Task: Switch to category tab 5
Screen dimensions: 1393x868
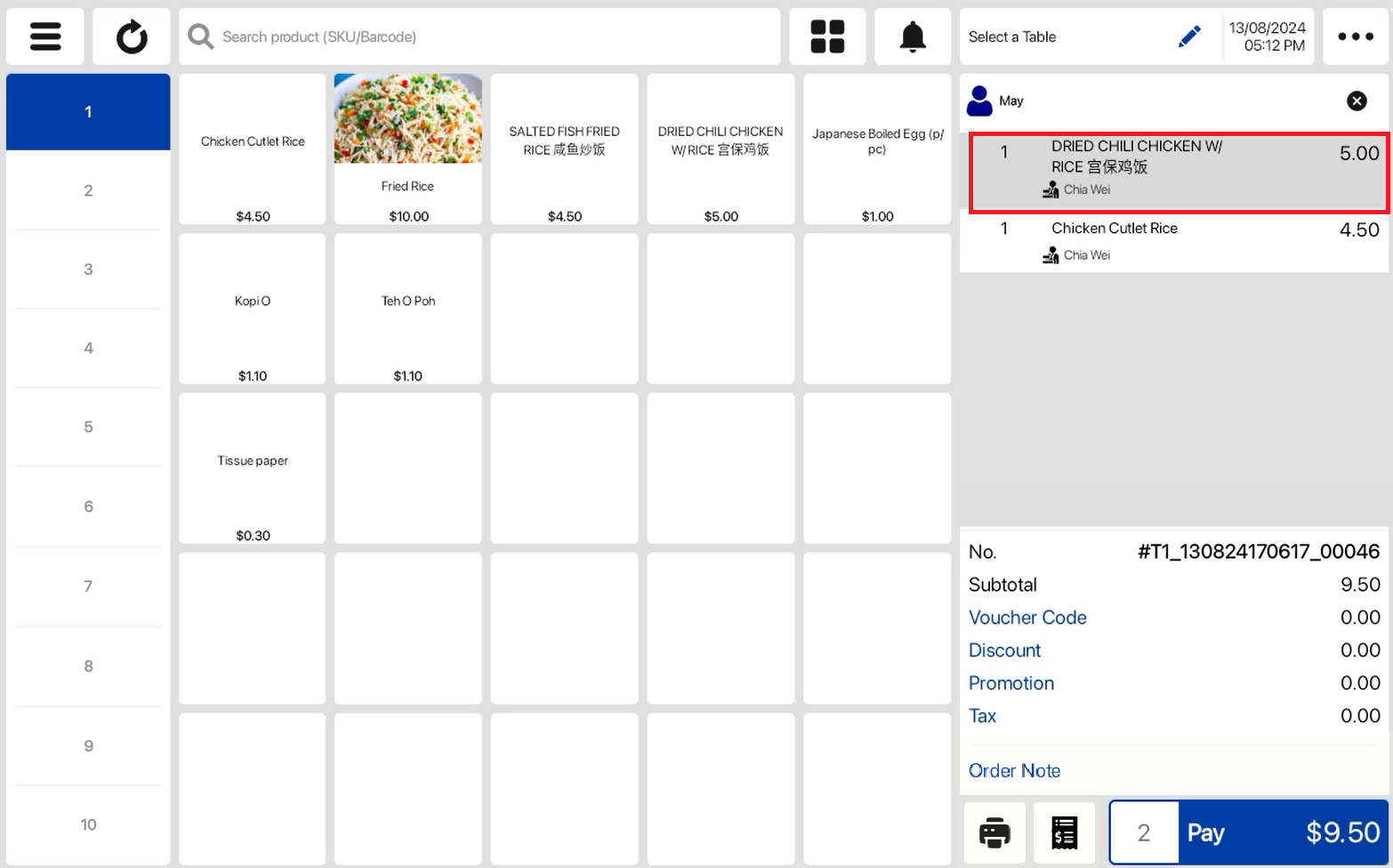Action: pos(88,427)
